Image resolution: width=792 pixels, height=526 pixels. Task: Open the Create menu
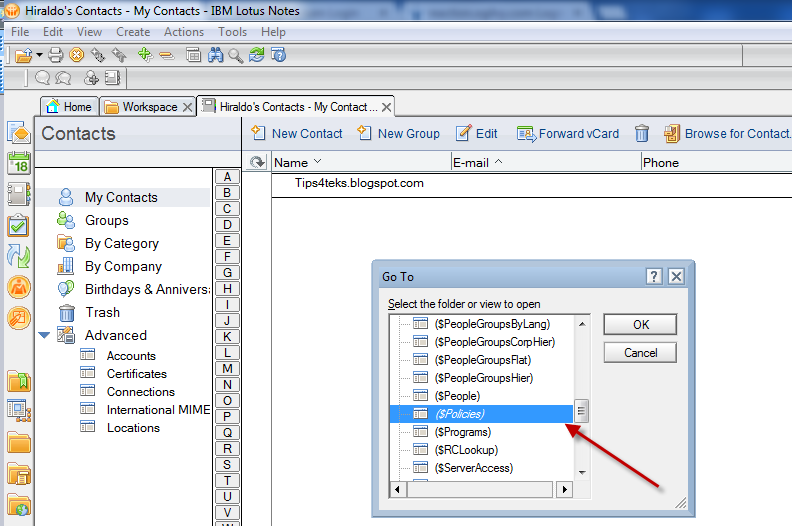pyautogui.click(x=133, y=32)
